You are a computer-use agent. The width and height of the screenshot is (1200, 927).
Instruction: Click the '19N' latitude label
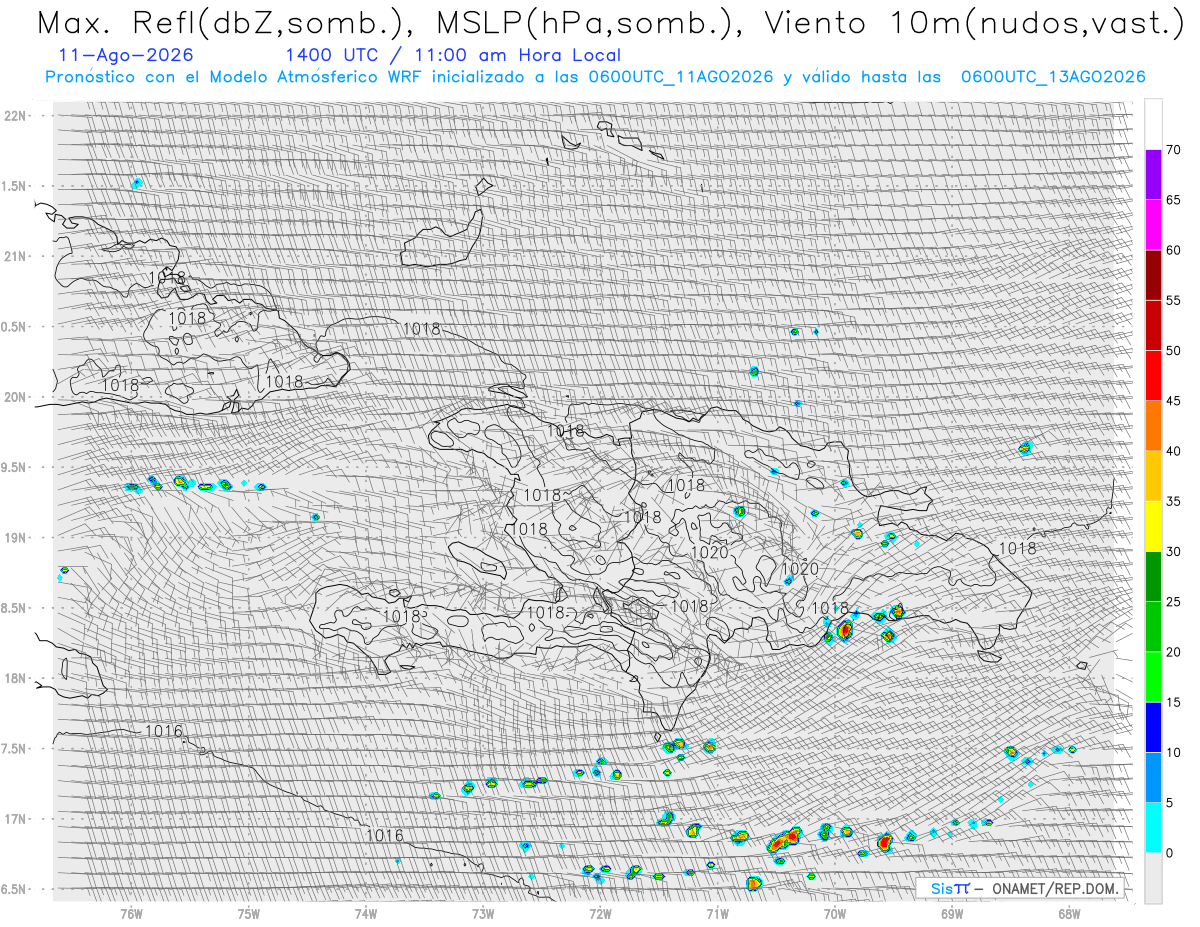click(14, 537)
